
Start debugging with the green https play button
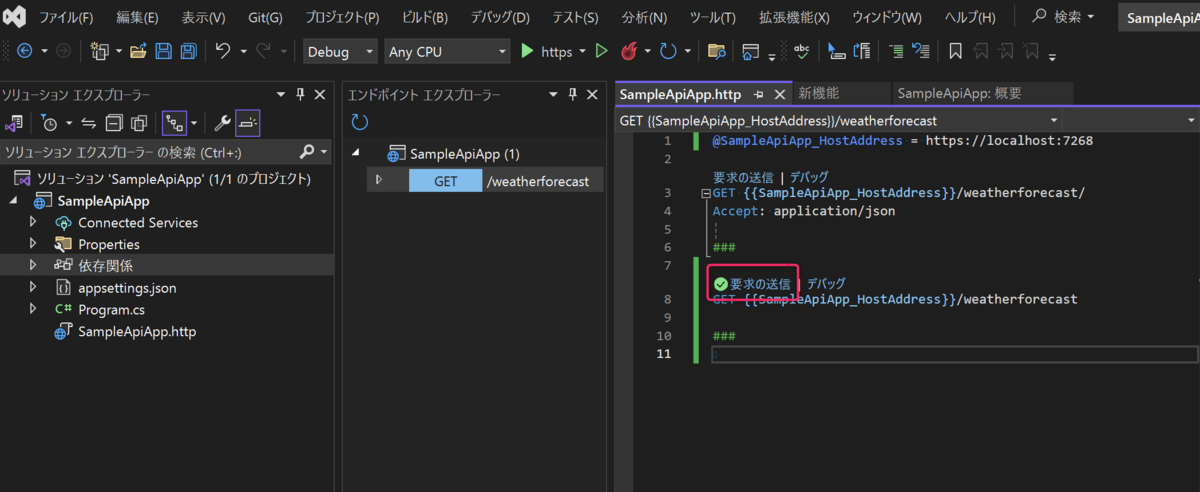tap(527, 51)
